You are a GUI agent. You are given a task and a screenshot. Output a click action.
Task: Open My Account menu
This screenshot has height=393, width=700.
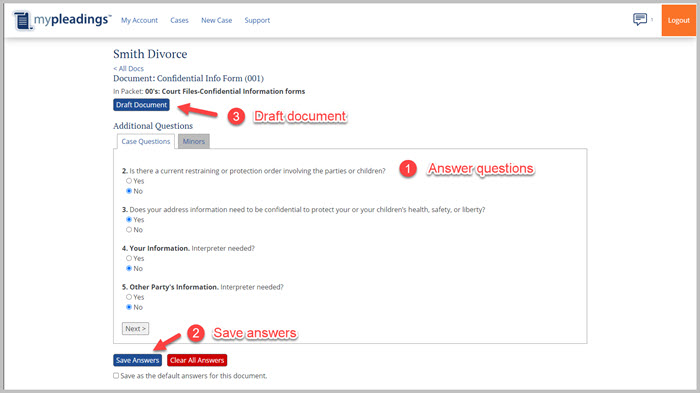pyautogui.click(x=139, y=20)
